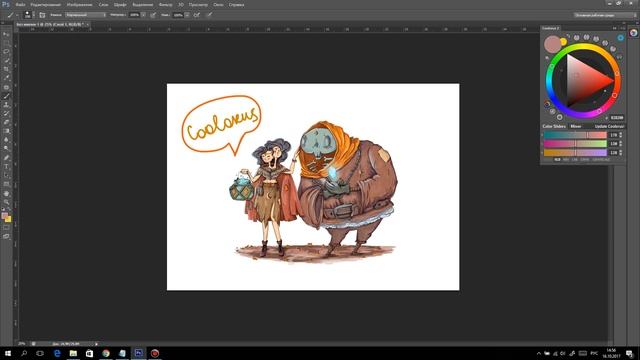Toggle Quick Mask mode icon

click(6, 228)
